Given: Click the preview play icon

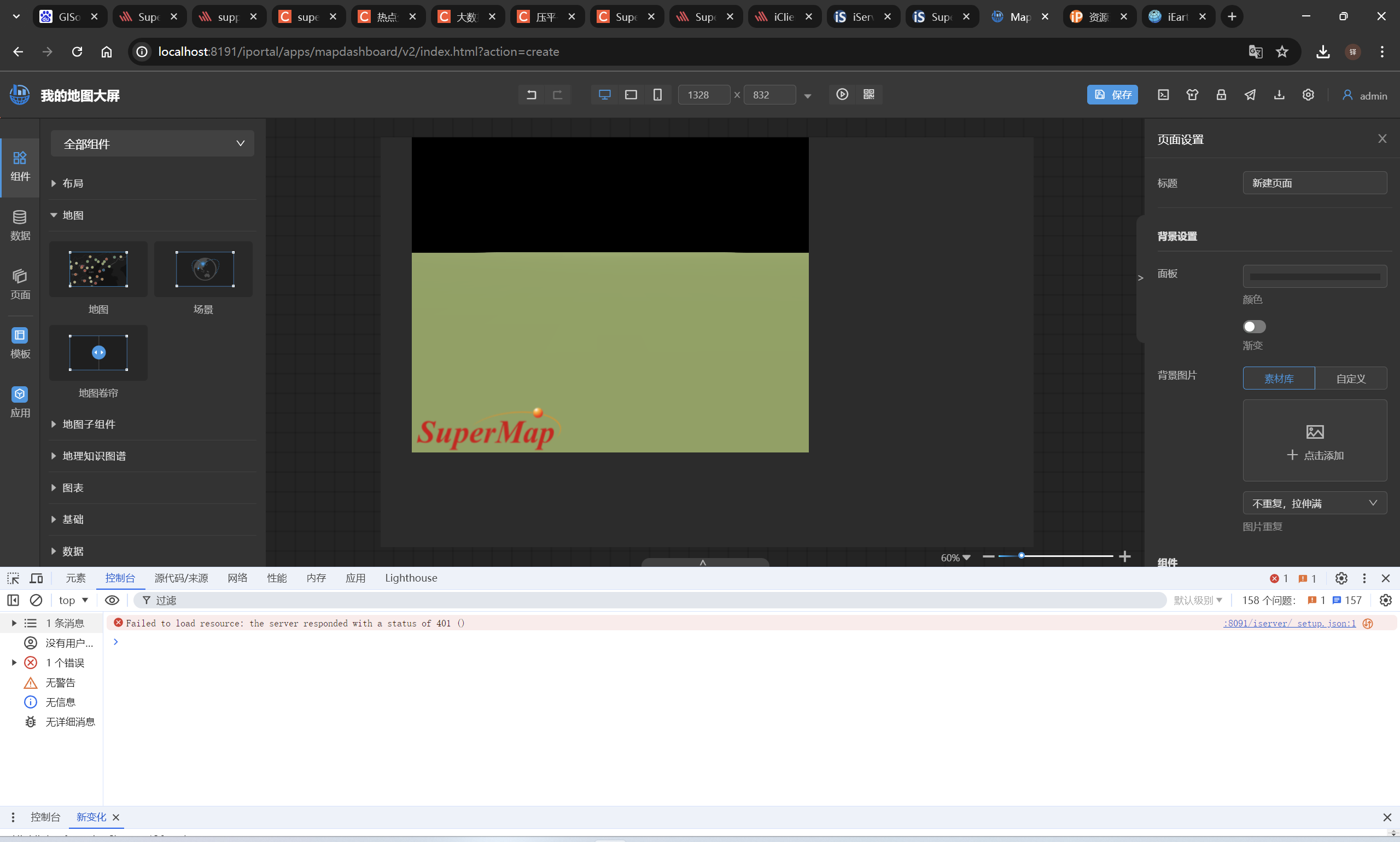Looking at the screenshot, I should [x=842, y=95].
